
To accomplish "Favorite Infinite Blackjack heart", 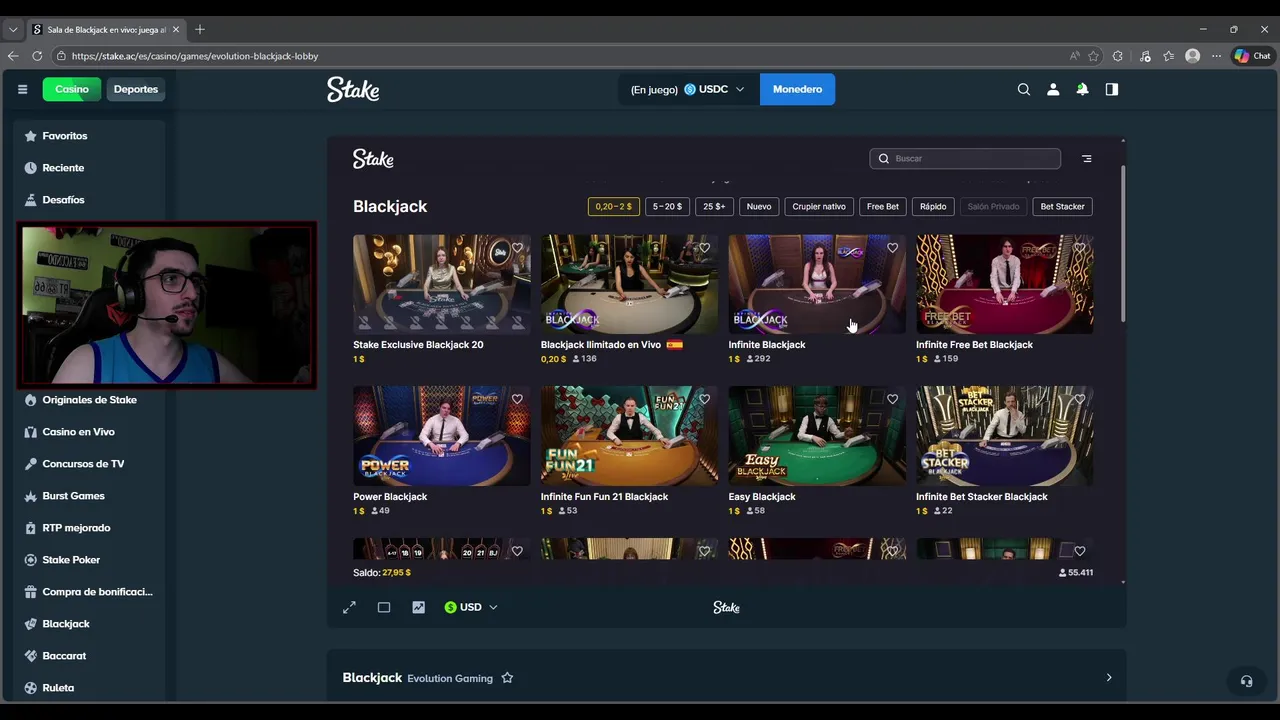I will pos(892,248).
